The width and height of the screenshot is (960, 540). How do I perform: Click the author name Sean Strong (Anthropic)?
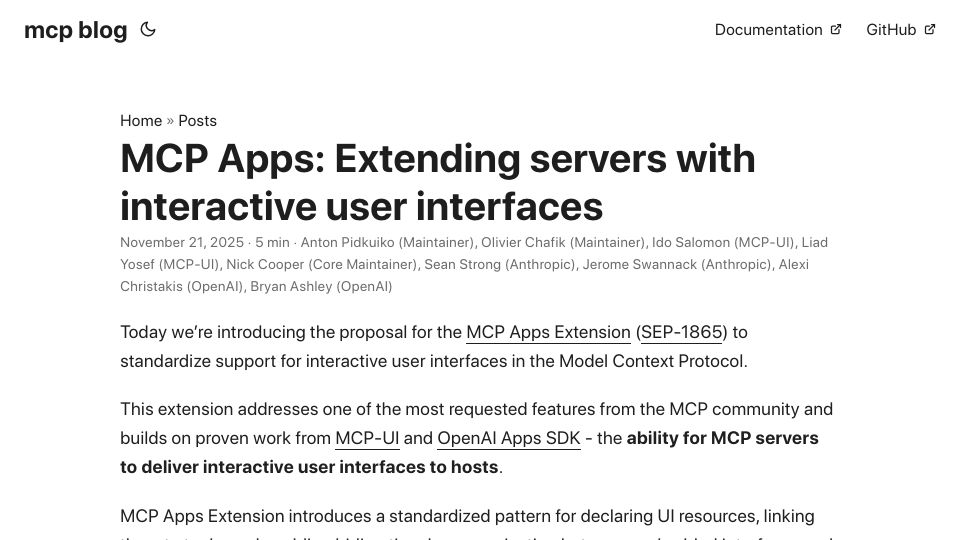tap(500, 264)
